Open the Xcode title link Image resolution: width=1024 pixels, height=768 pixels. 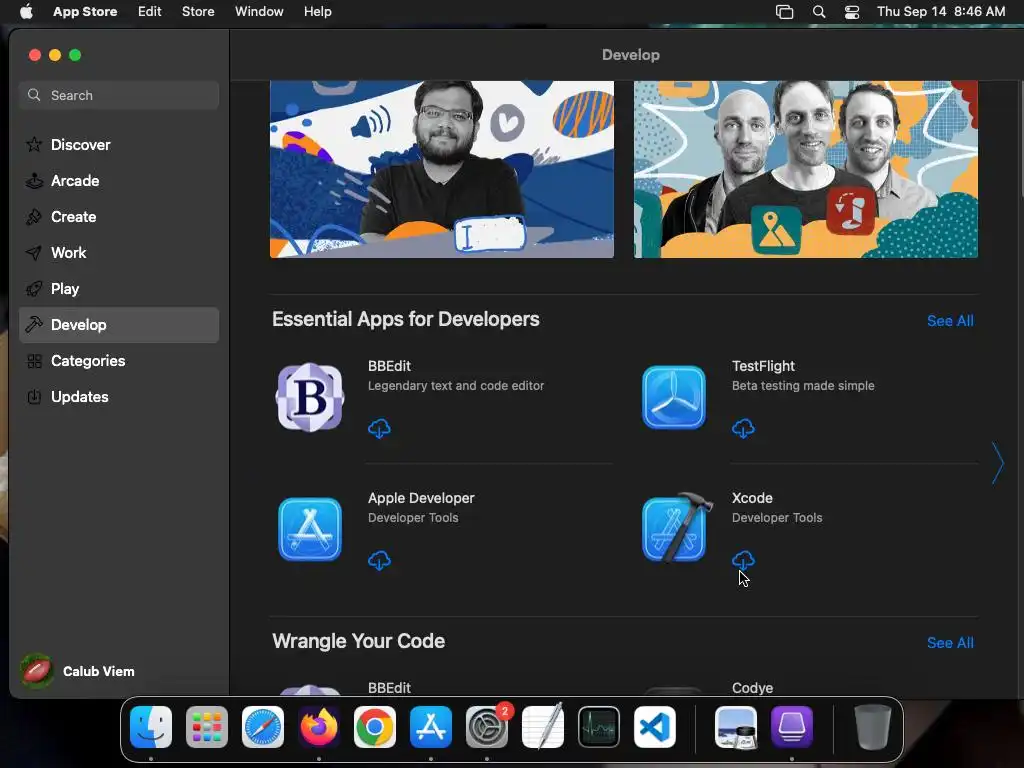752,498
